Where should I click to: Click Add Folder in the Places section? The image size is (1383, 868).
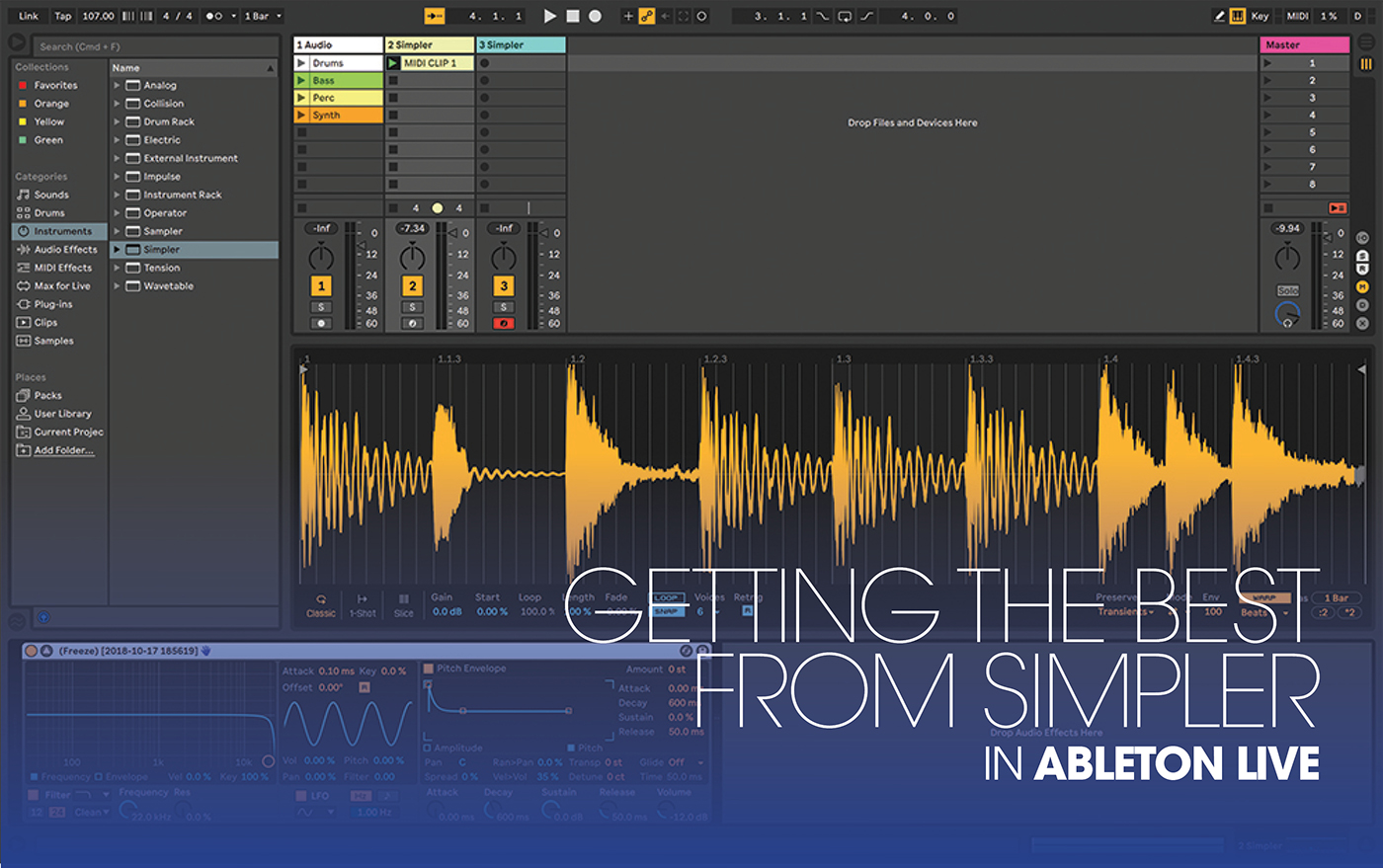pos(59,450)
